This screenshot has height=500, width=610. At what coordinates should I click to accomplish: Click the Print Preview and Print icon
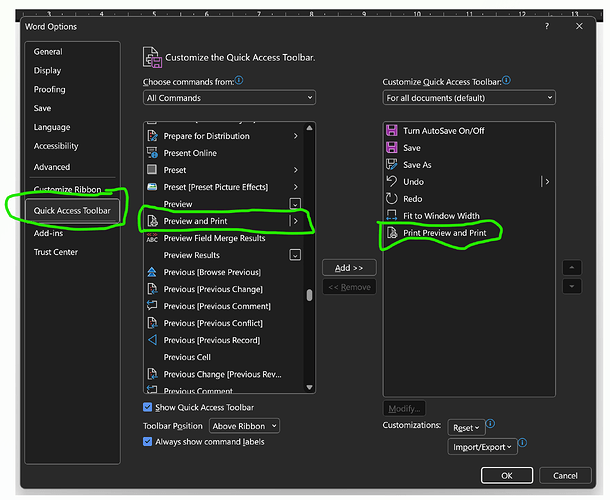pos(392,233)
